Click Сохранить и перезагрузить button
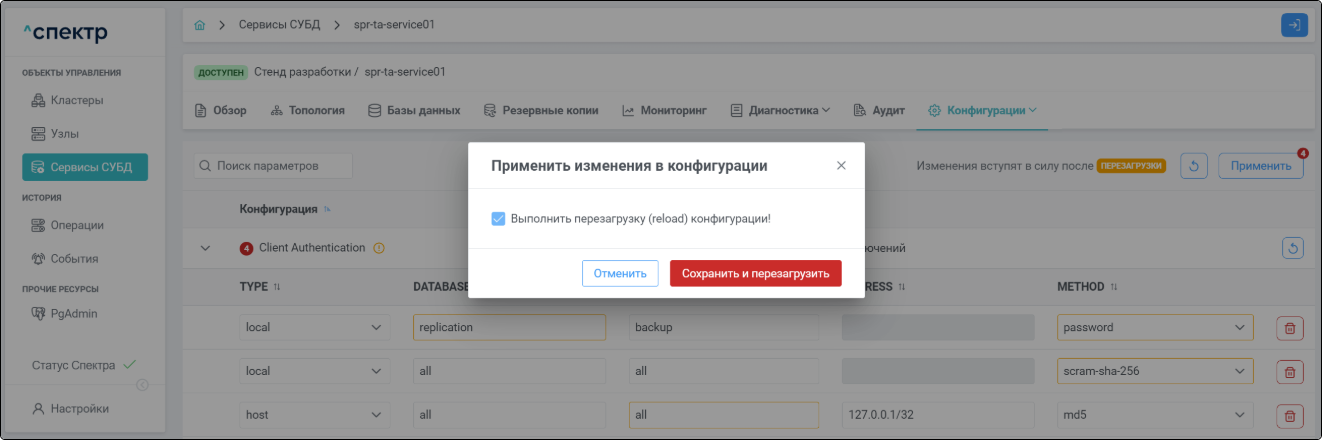This screenshot has height=441, width=1323. (x=755, y=273)
